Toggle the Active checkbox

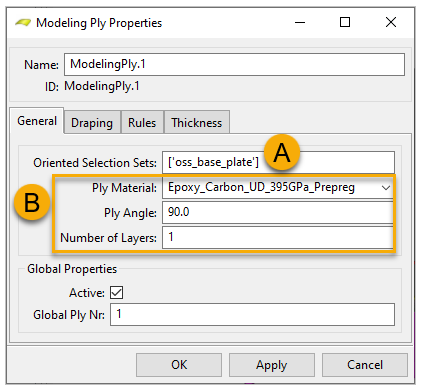[116, 293]
